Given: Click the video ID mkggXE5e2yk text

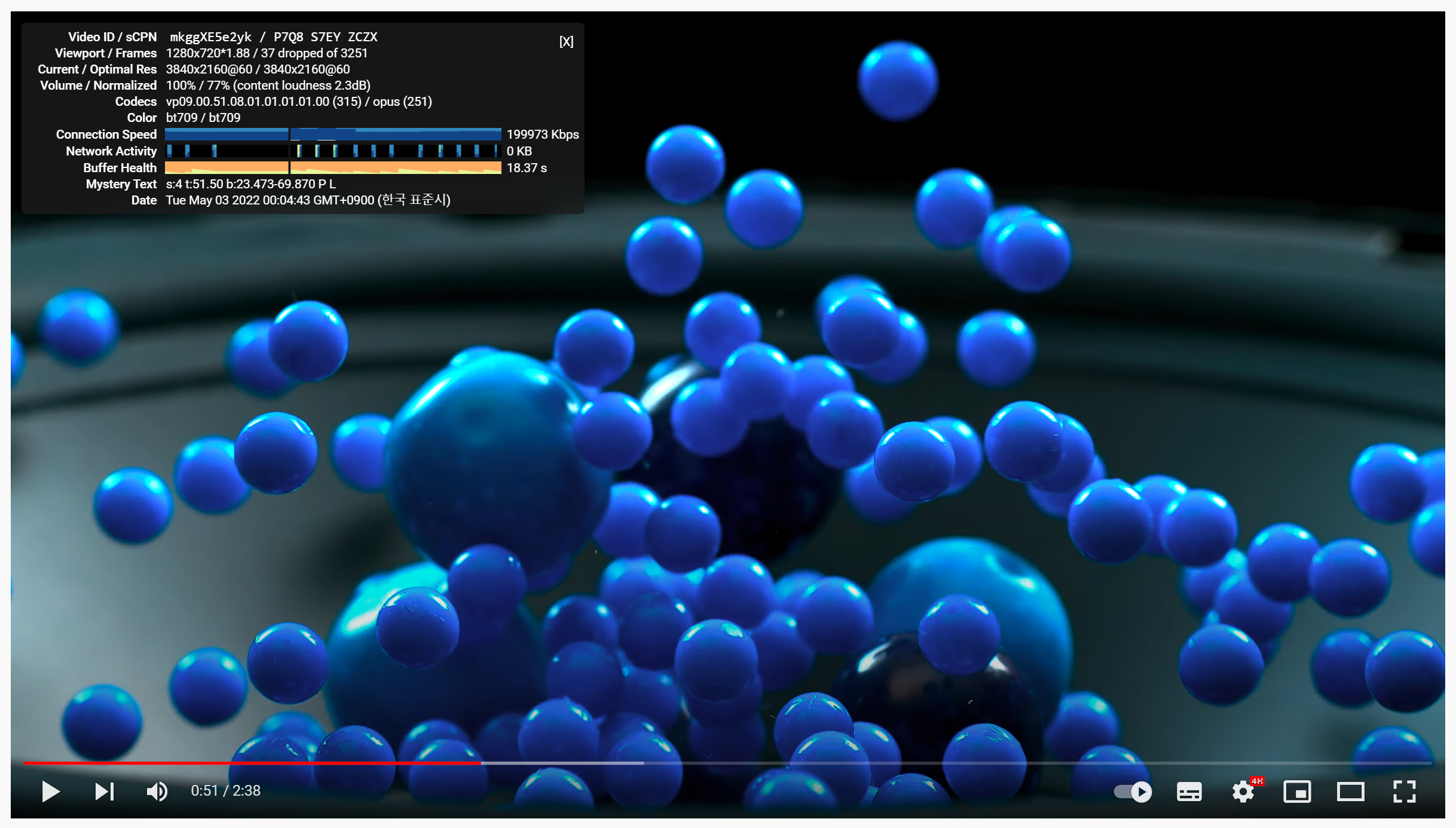Looking at the screenshot, I should coord(210,37).
